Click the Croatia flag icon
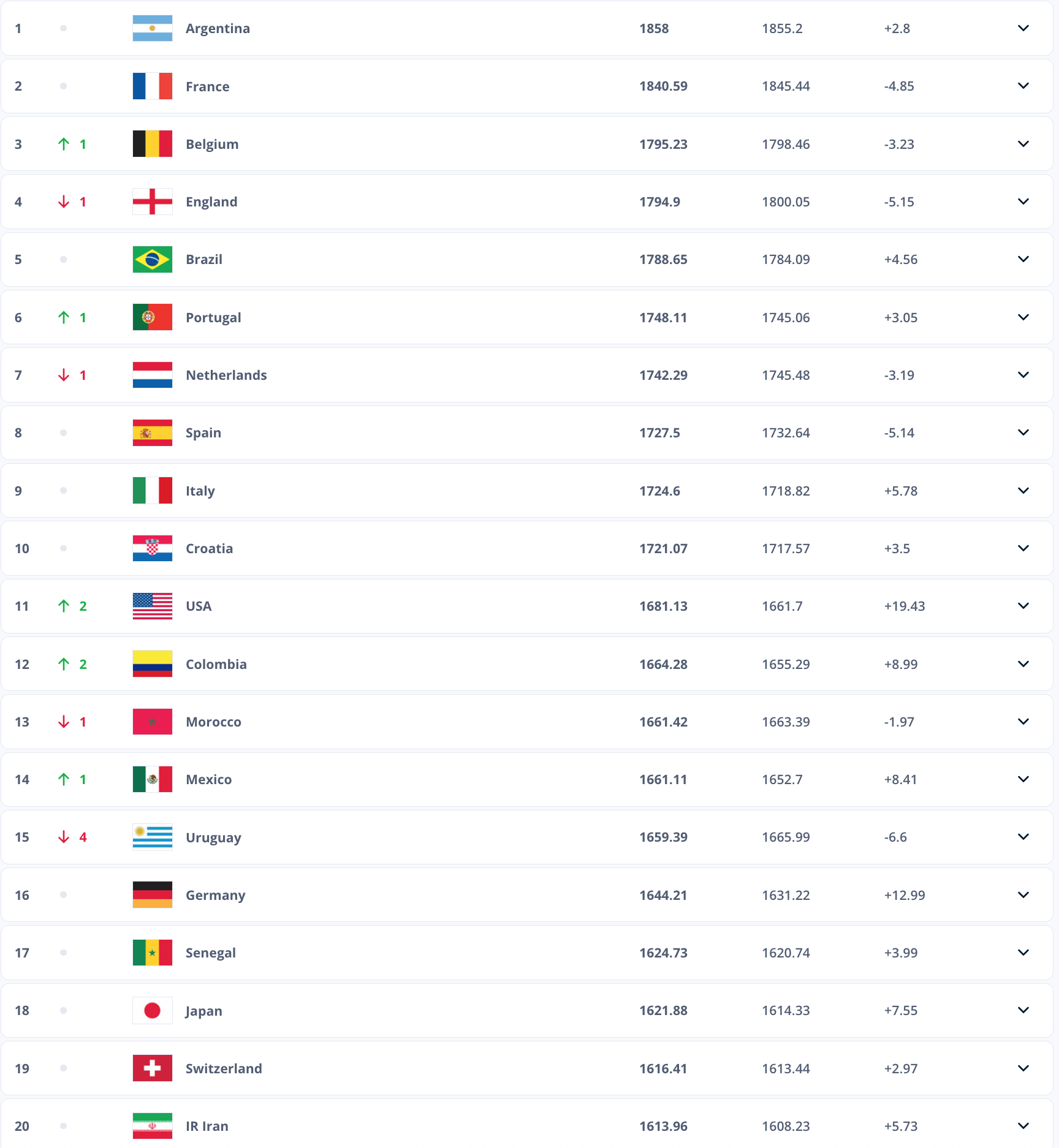Image resolution: width=1059 pixels, height=1148 pixels. 152,548
